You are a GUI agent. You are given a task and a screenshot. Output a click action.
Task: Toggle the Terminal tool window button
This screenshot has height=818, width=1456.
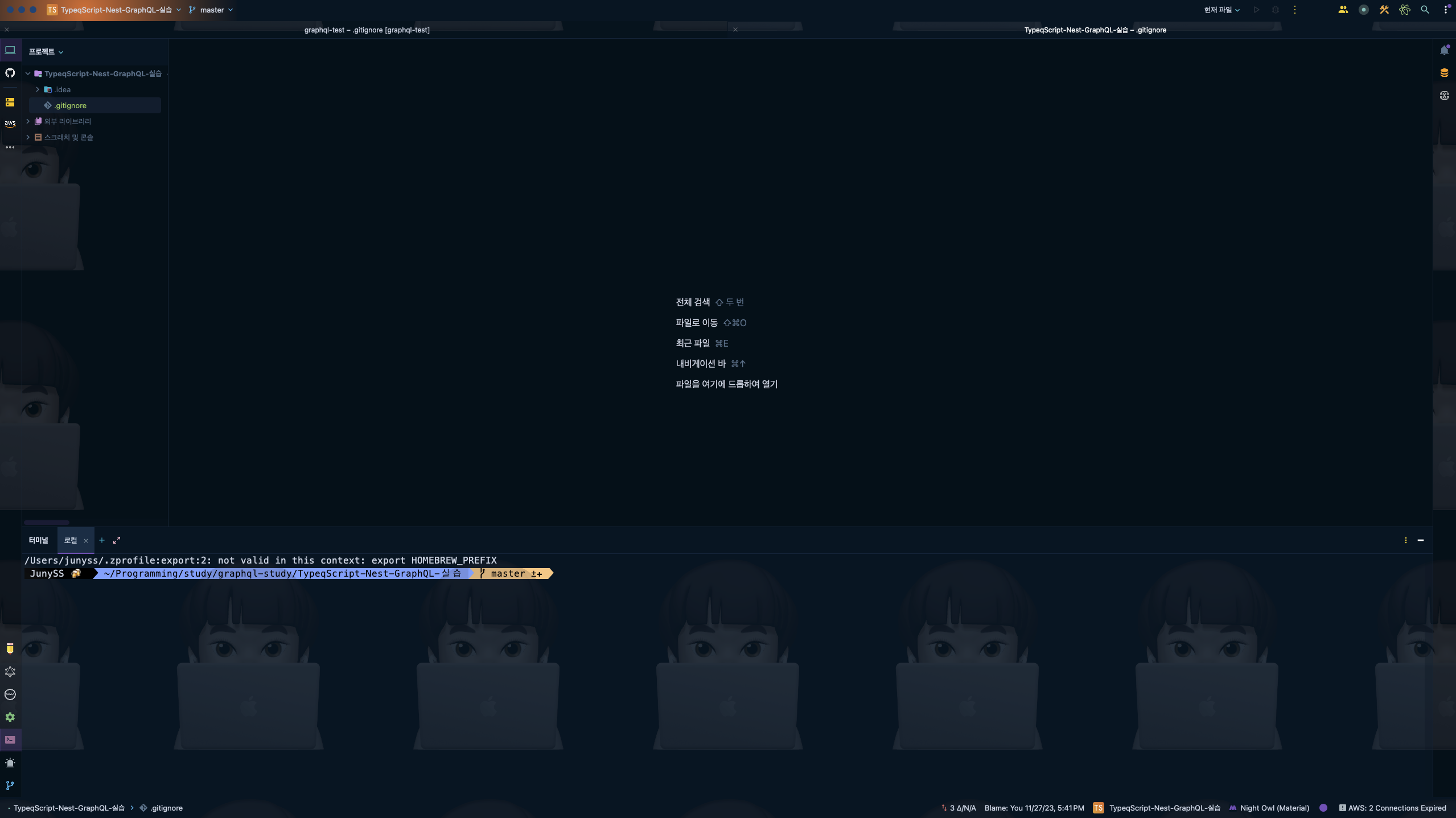10,740
